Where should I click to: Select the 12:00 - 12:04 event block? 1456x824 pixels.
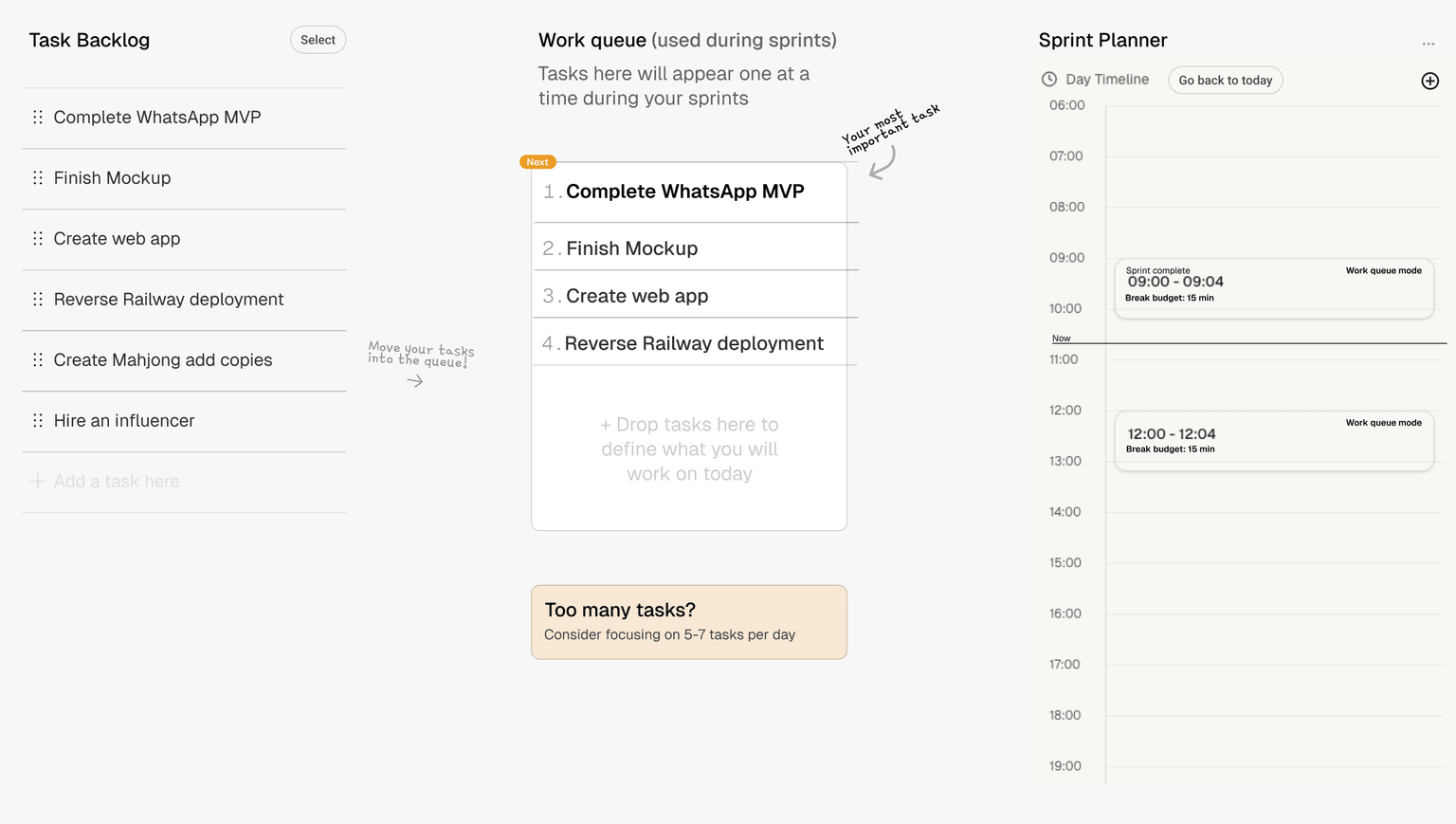pyautogui.click(x=1273, y=439)
